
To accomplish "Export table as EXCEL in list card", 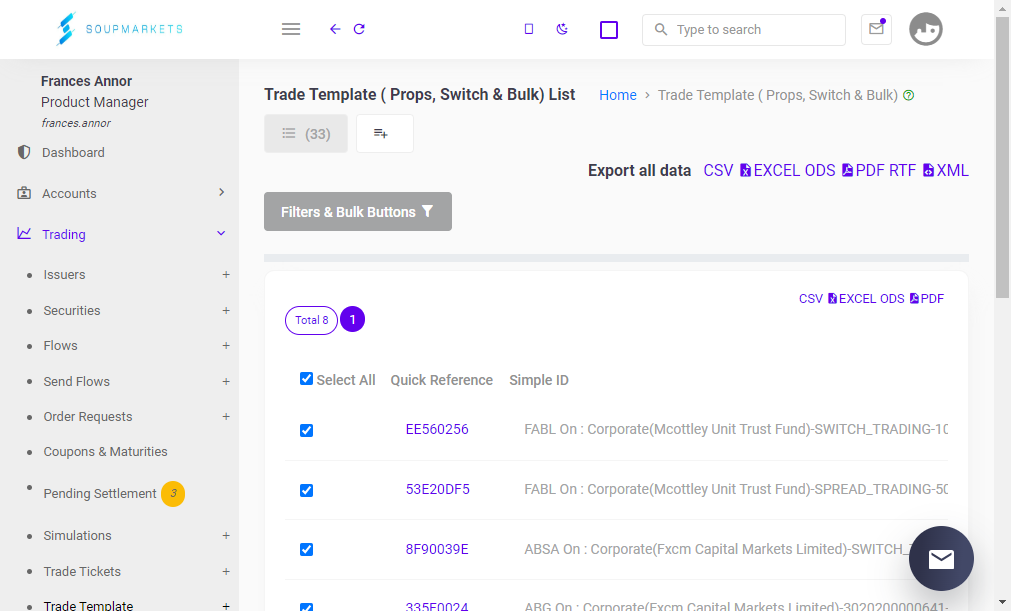I will click(853, 298).
